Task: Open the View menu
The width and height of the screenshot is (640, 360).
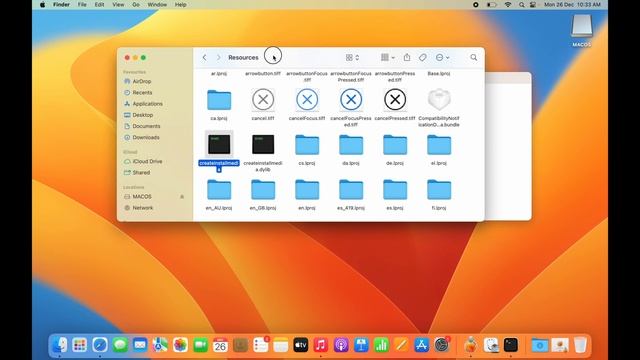Action: (x=118, y=4)
